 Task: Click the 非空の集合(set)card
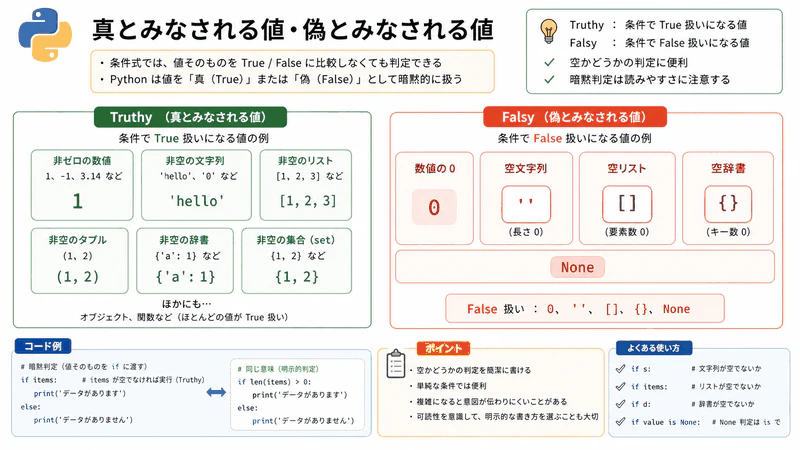[x=296, y=261]
